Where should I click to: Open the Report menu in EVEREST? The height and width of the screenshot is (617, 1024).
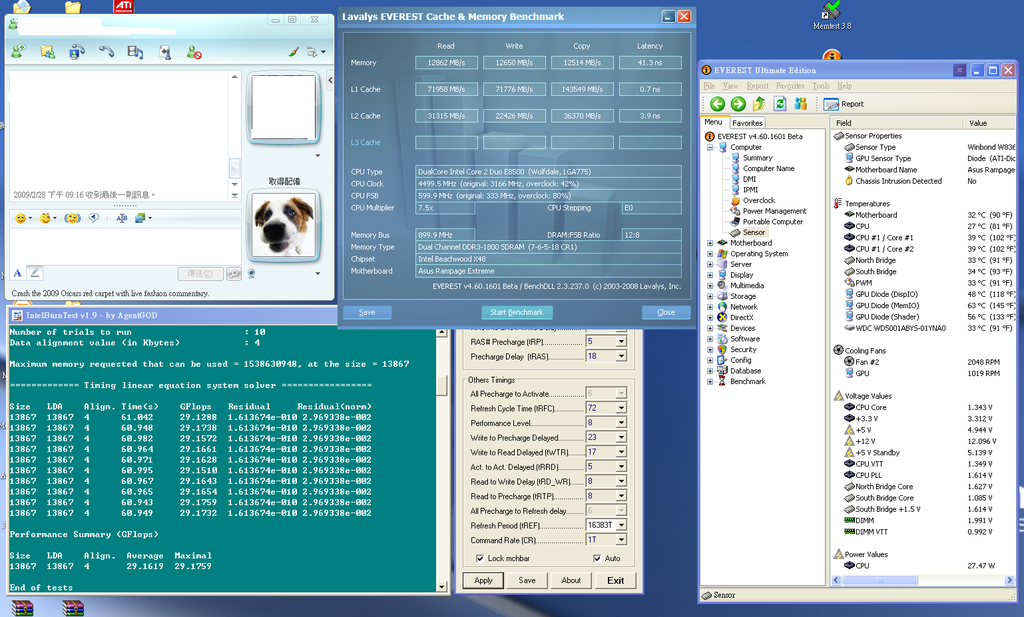coord(758,86)
